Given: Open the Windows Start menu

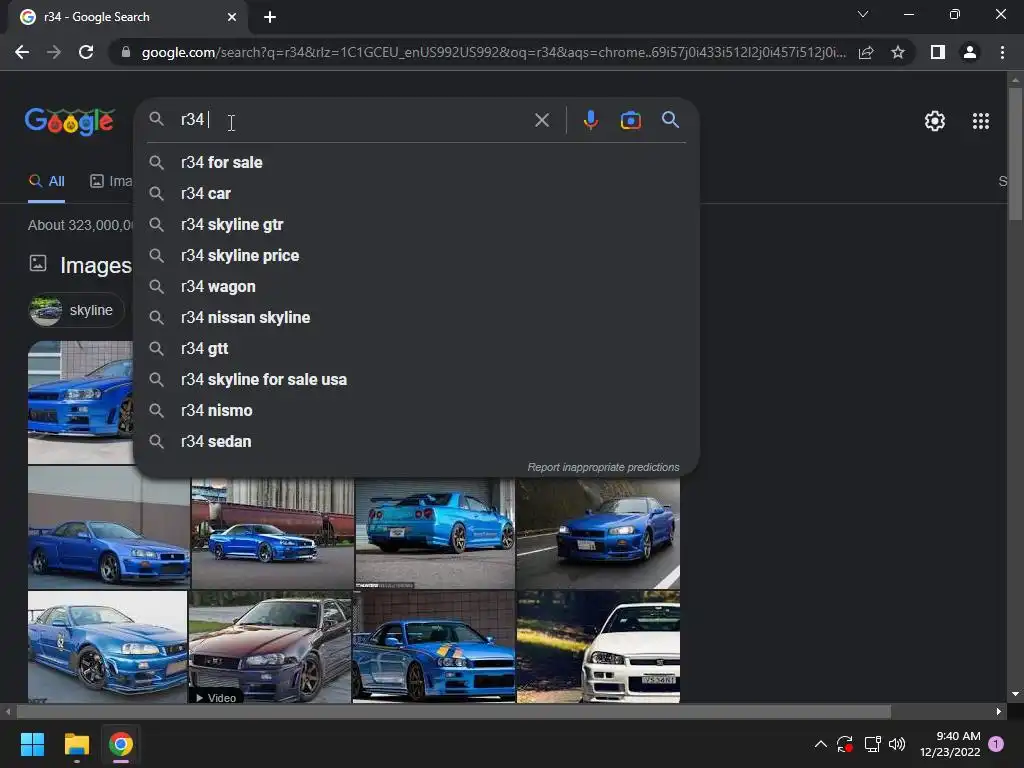Looking at the screenshot, I should pyautogui.click(x=32, y=744).
